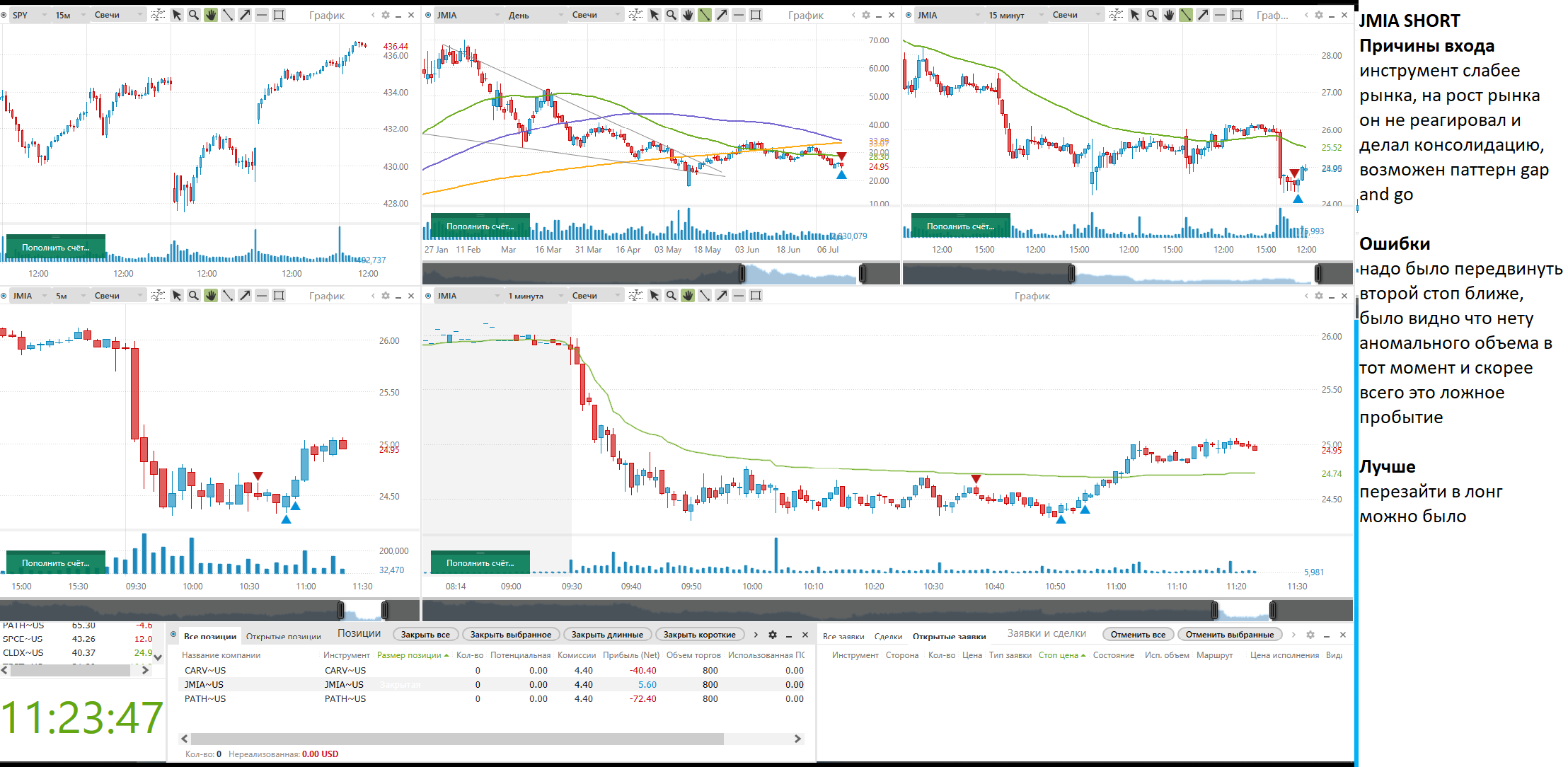The image size is (1568, 767).
Task: Open settings gear of JMIA 15-minute chart
Action: coord(1319,15)
